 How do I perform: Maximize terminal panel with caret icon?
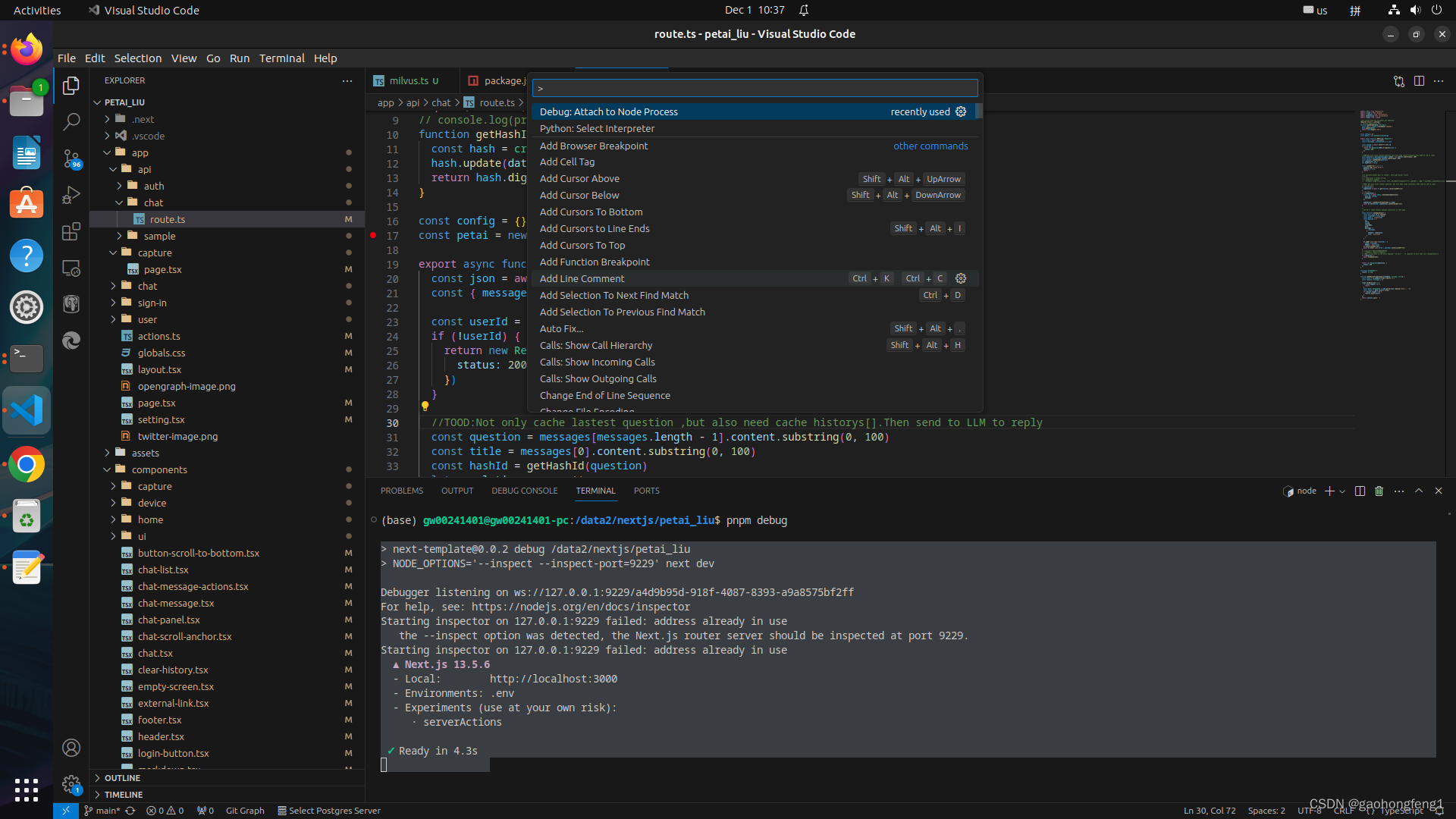1419,491
